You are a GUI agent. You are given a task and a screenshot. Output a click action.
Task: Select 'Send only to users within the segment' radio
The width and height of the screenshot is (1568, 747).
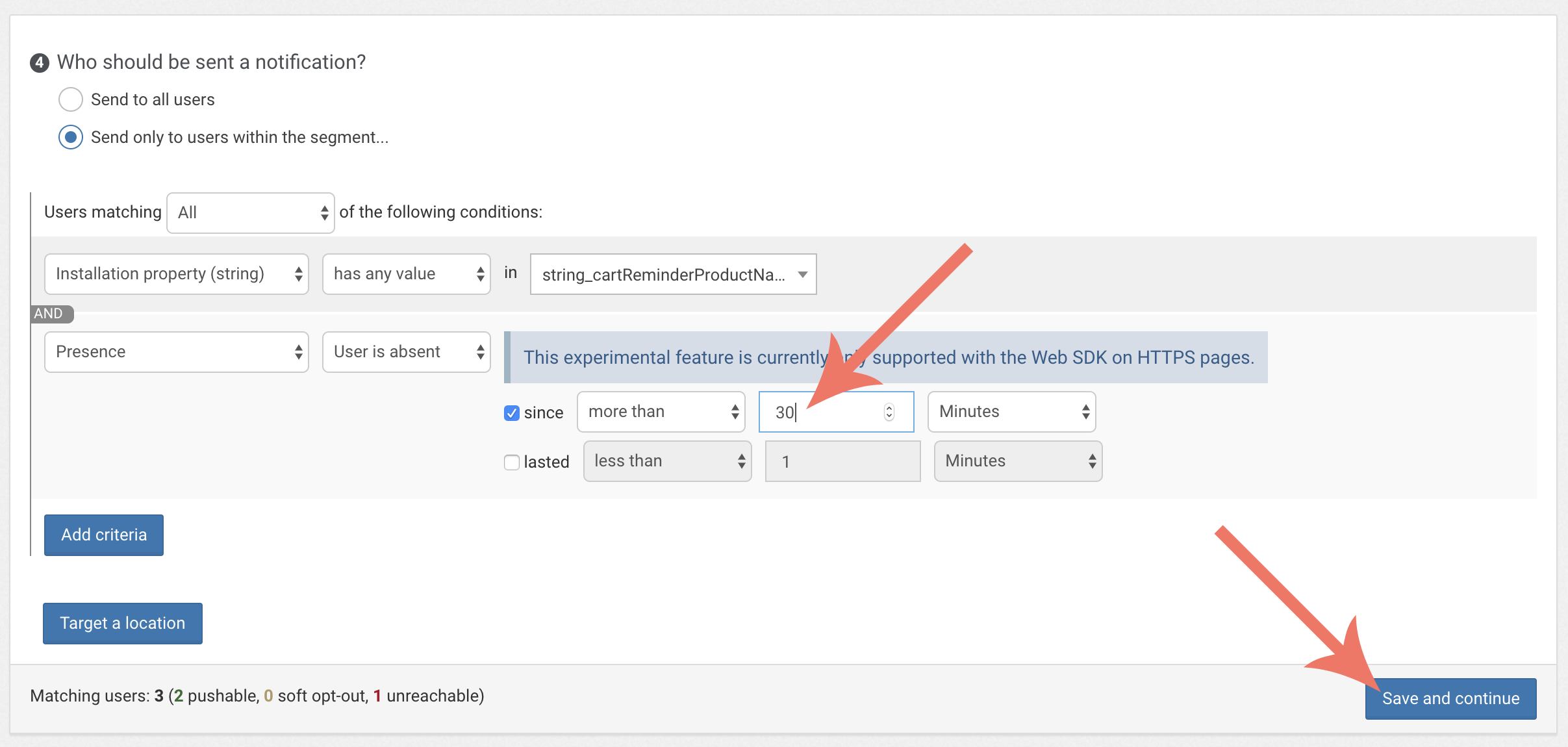[x=71, y=137]
